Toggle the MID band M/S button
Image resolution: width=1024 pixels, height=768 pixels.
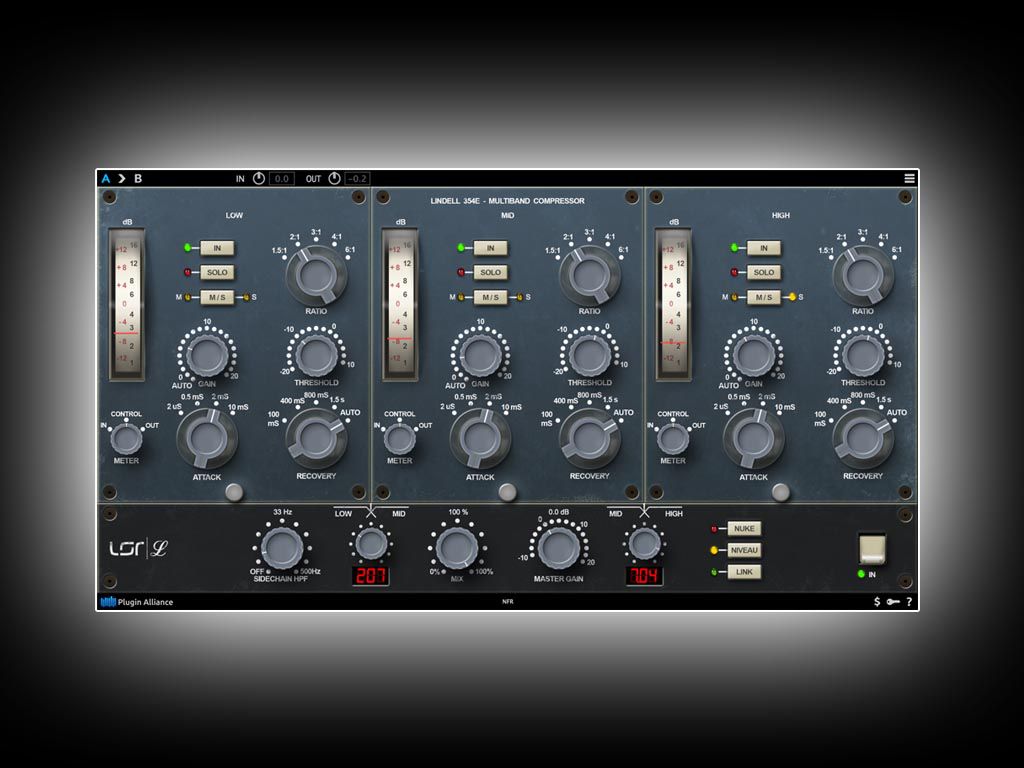coord(490,297)
